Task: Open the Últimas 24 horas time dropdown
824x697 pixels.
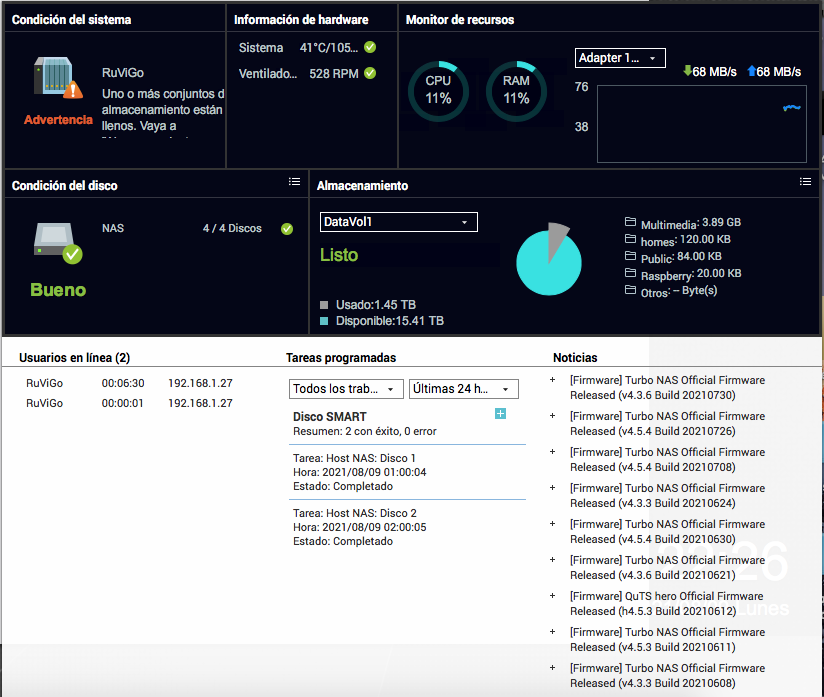Action: 463,389
